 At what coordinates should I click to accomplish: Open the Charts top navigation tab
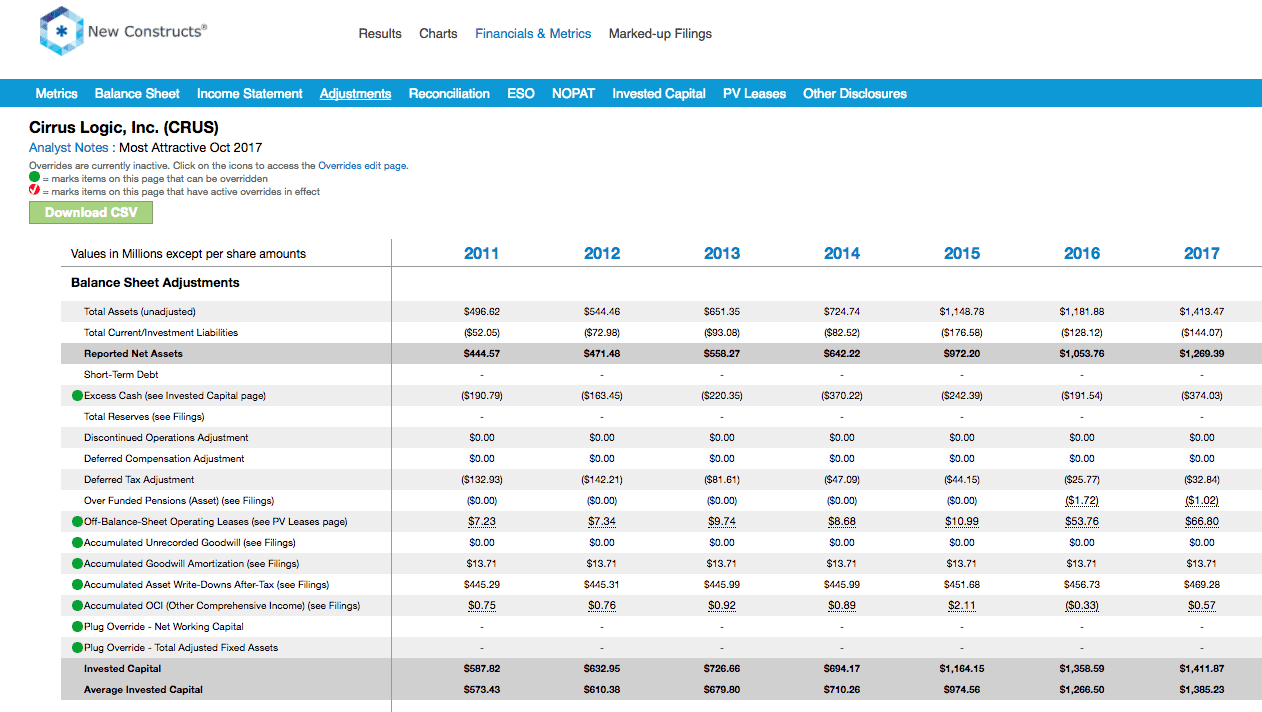pyautogui.click(x=438, y=34)
